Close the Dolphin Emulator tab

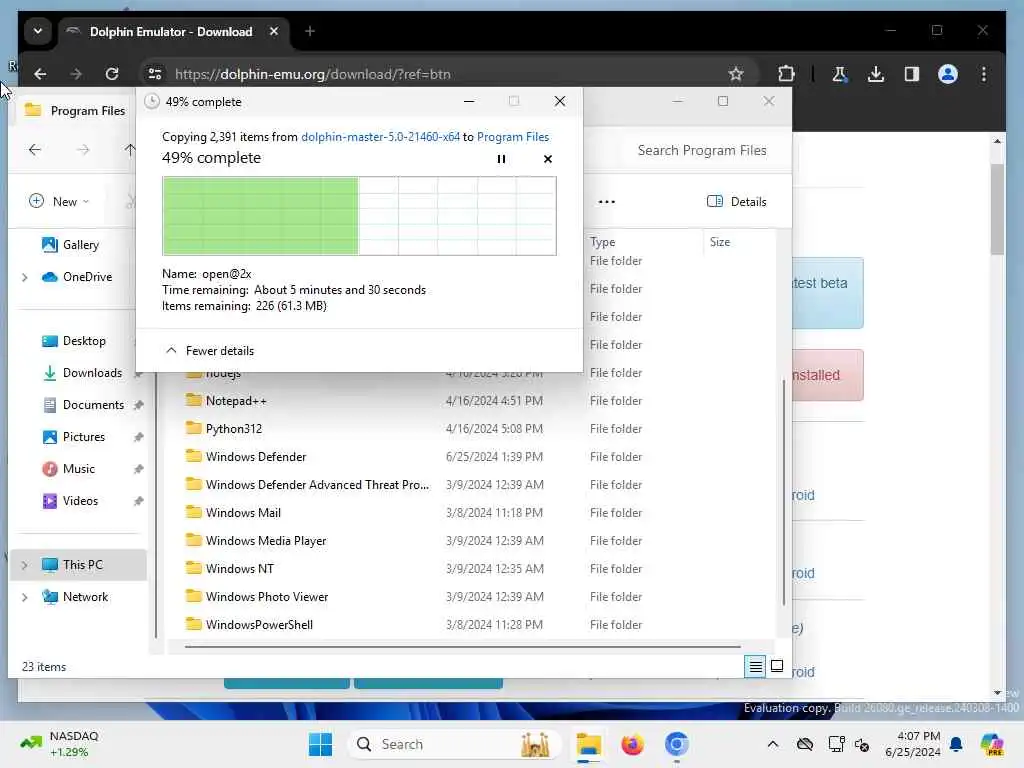[274, 31]
